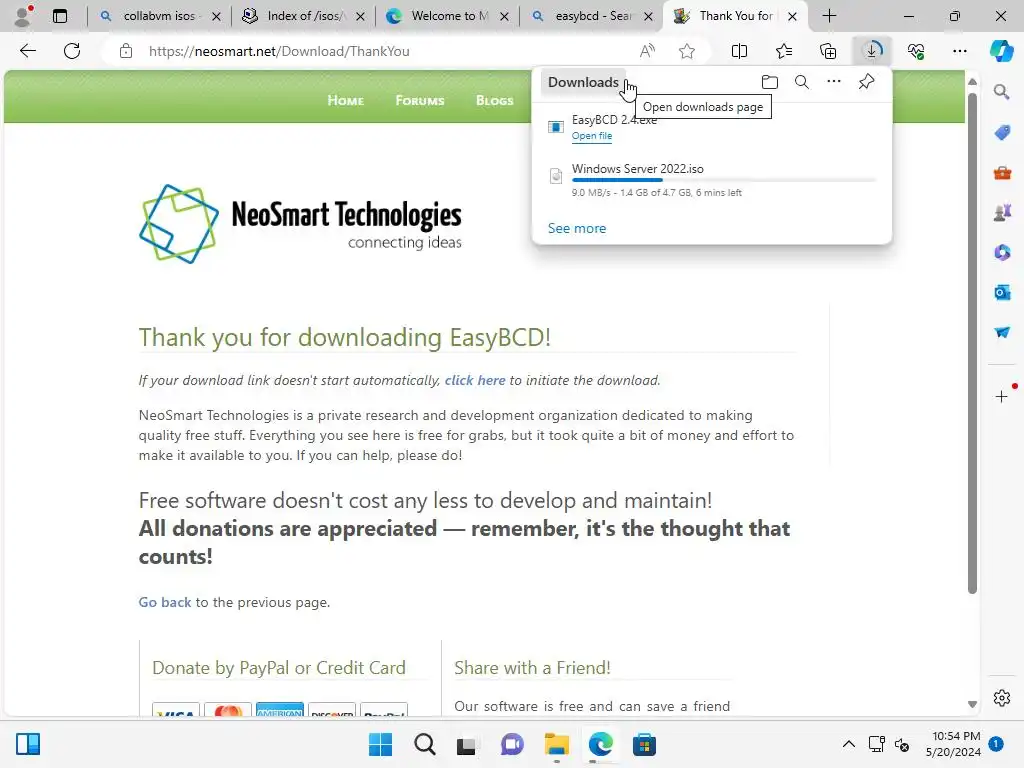Open the Downloads page heading link
The width and height of the screenshot is (1024, 768).
pos(583,82)
